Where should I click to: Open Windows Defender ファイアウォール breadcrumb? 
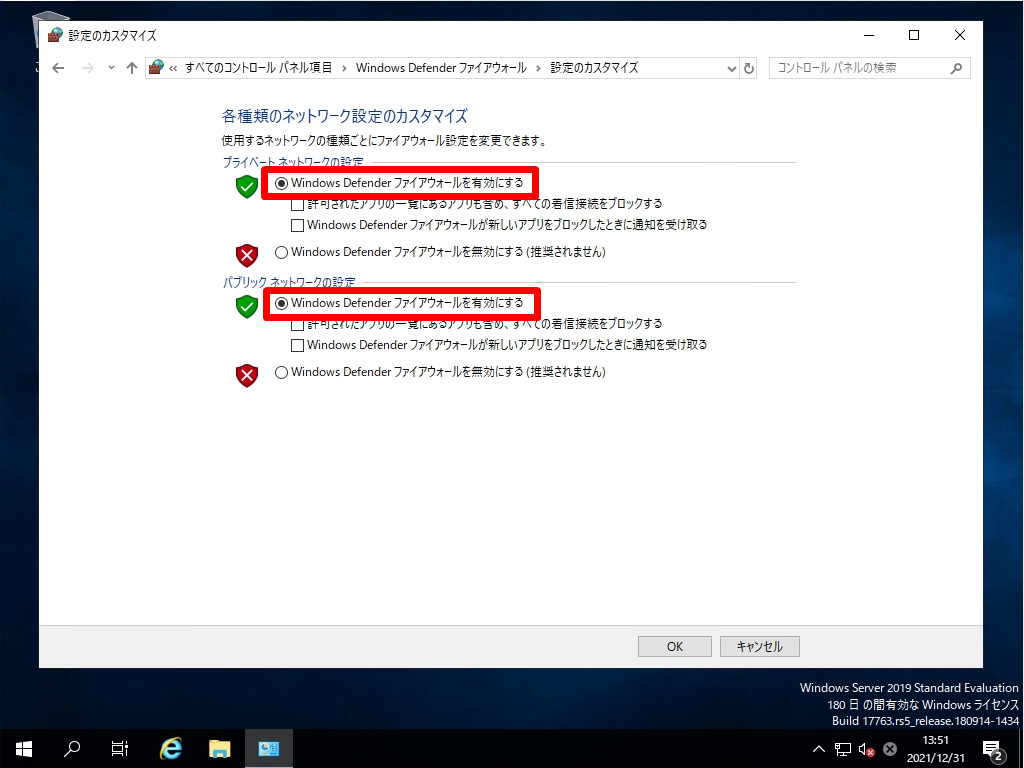point(441,68)
